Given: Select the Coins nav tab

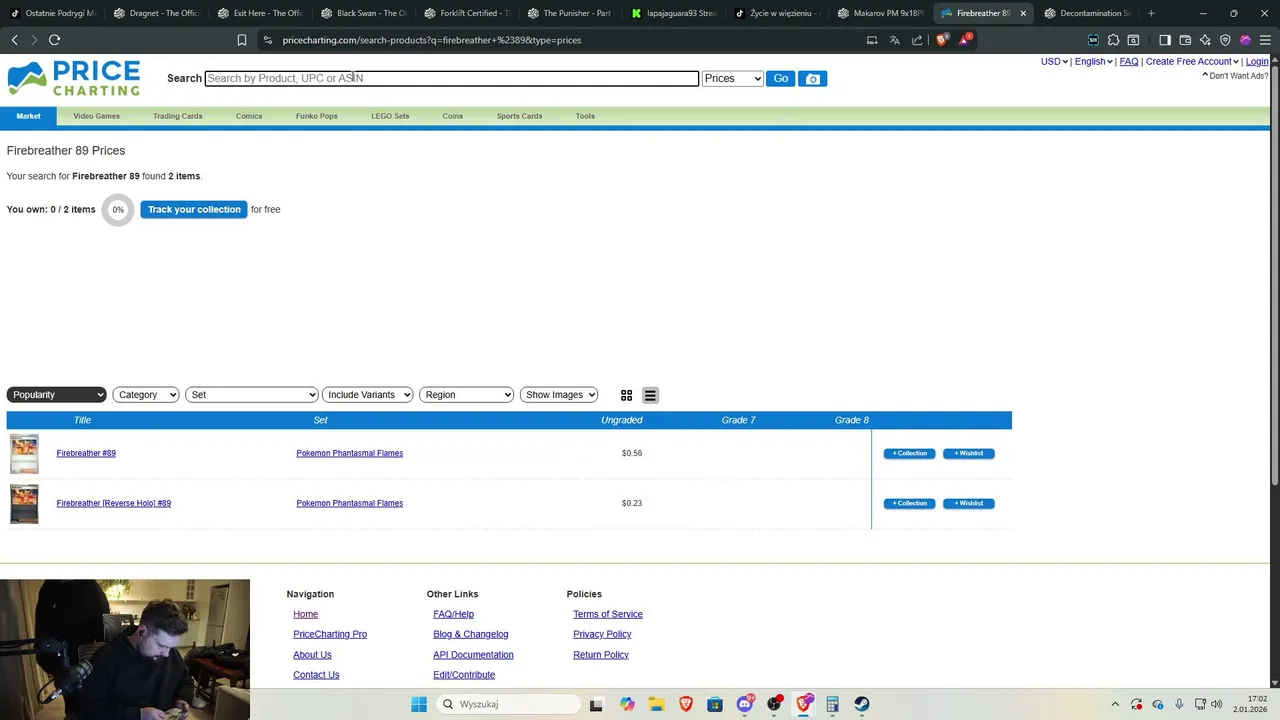Looking at the screenshot, I should tap(453, 116).
